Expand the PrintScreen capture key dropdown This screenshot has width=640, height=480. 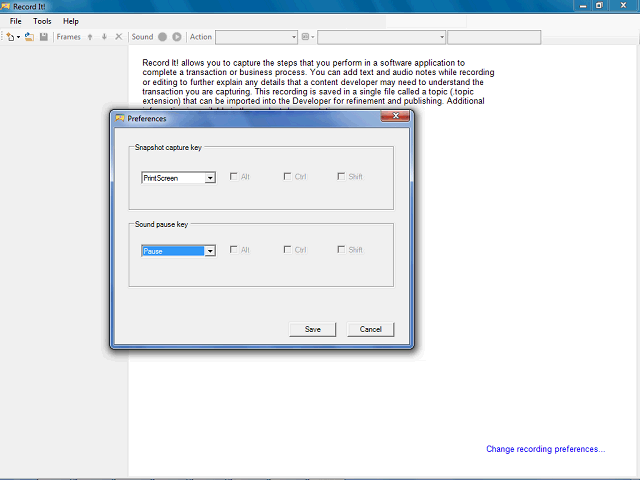pos(210,178)
